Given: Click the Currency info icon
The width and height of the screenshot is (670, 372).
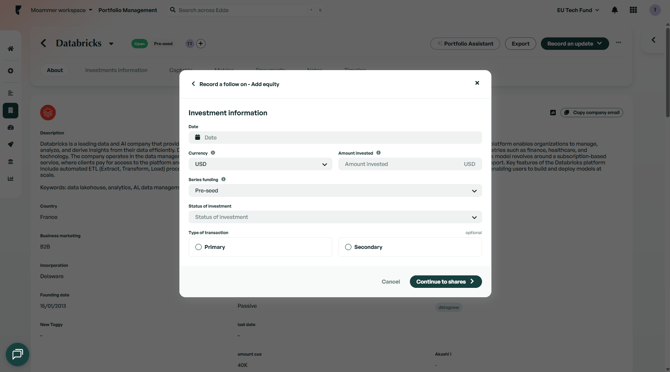Looking at the screenshot, I should (x=213, y=153).
